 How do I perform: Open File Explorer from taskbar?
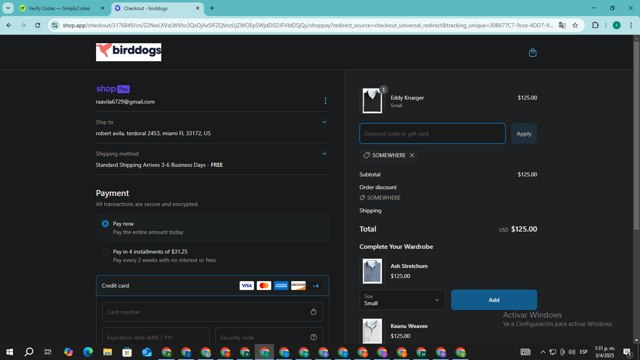point(107,352)
